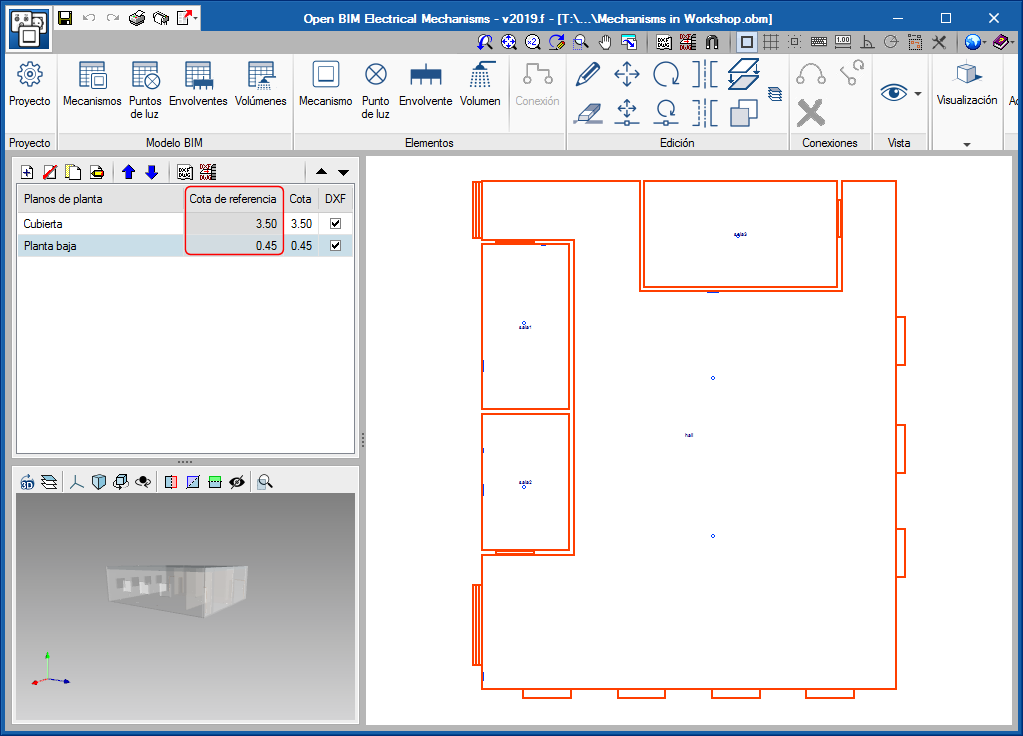Click the black down triangle above table
The height and width of the screenshot is (736, 1023).
[343, 172]
